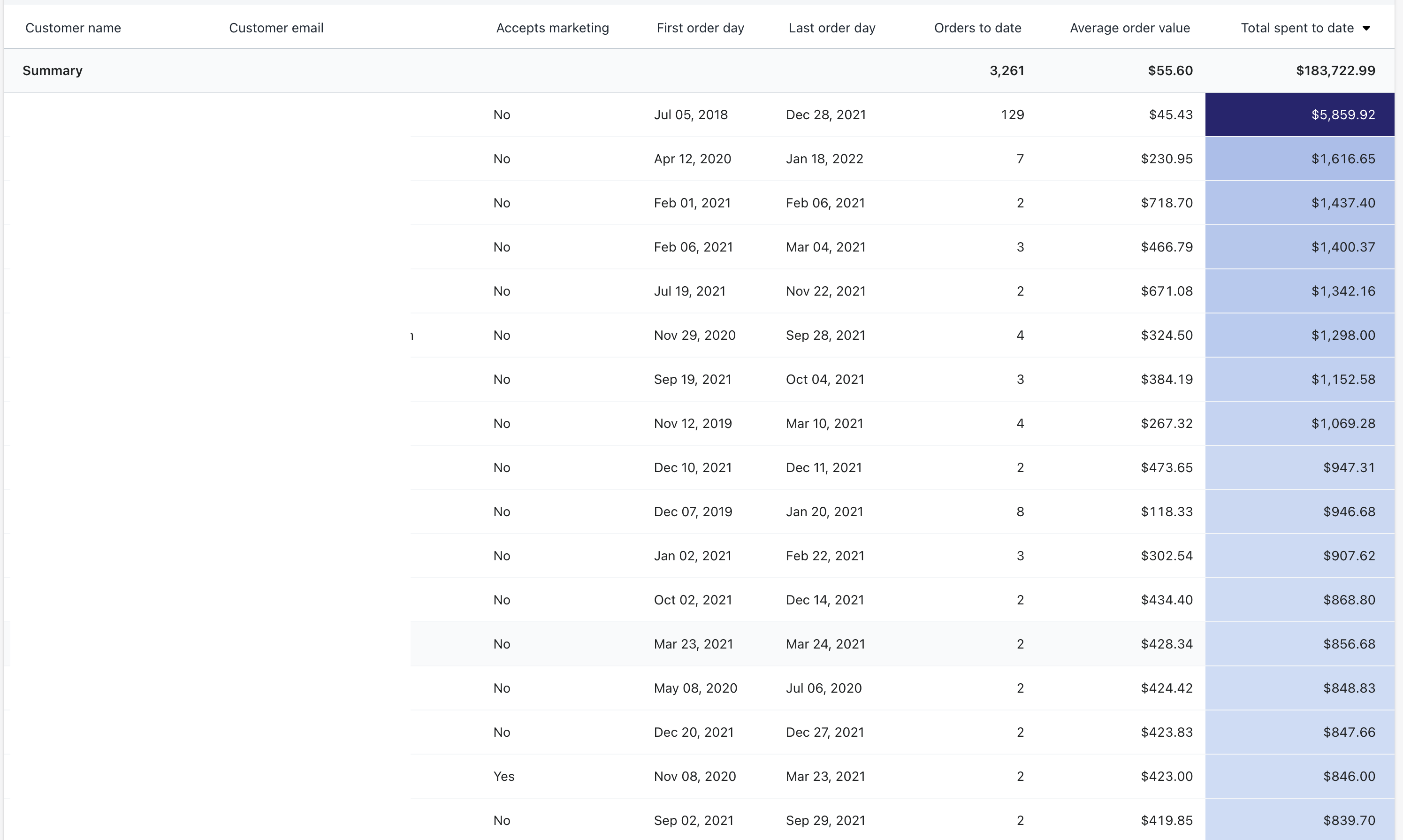This screenshot has height=840, width=1403.
Task: Click average order value $718.70
Action: [1167, 203]
